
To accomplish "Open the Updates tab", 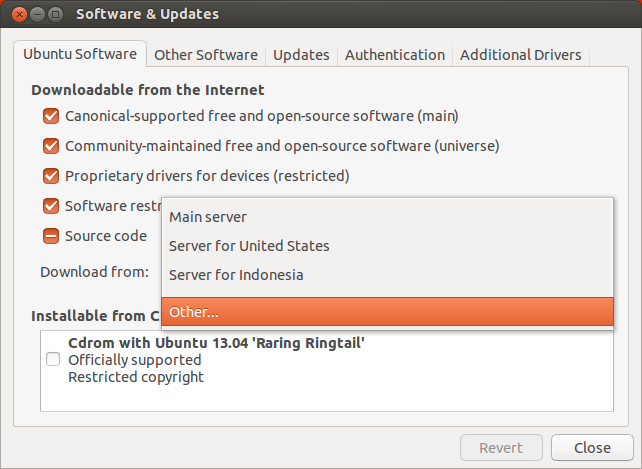I will [301, 55].
